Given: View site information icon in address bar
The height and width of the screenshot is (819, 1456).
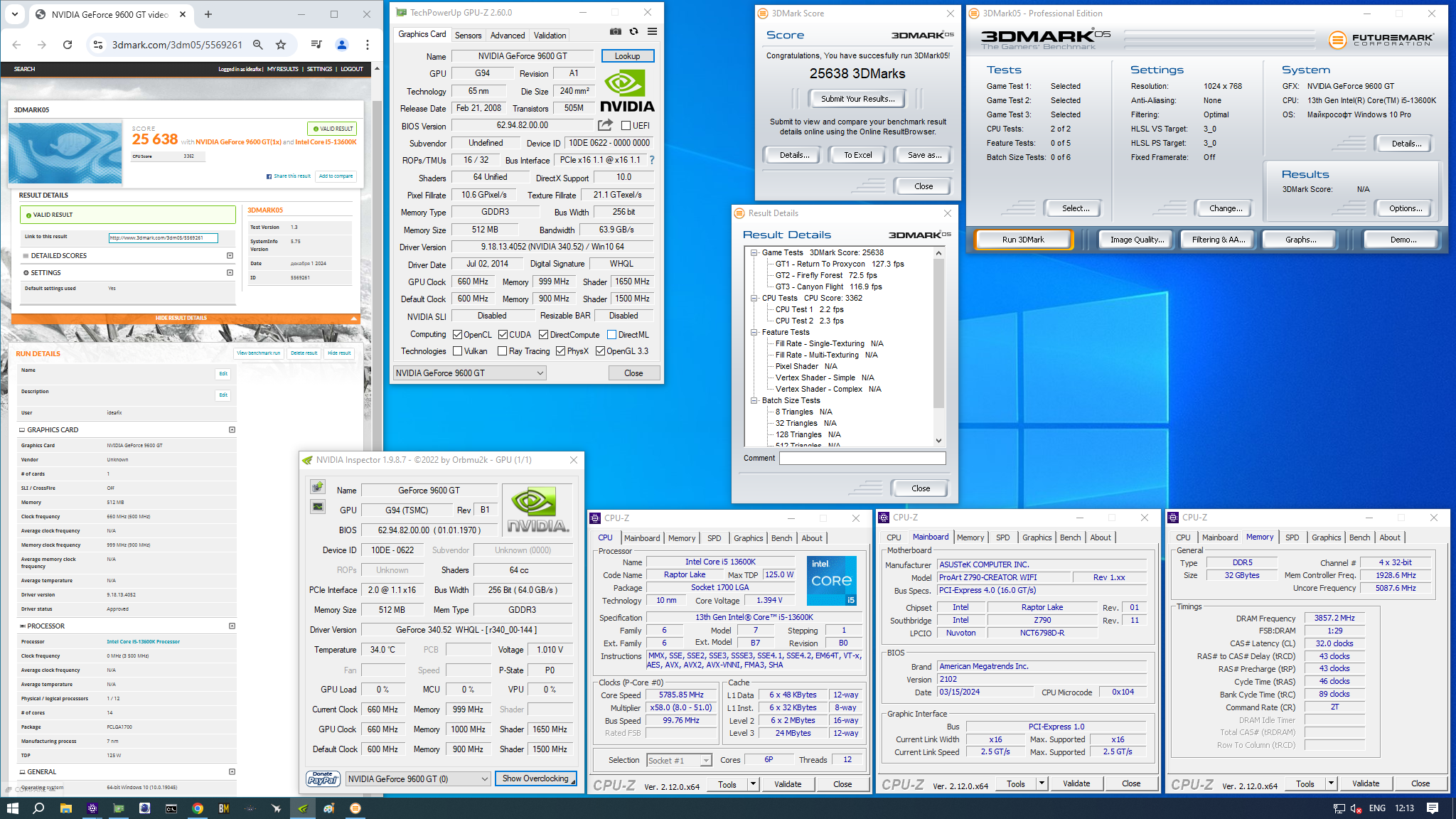Looking at the screenshot, I should tap(98, 45).
